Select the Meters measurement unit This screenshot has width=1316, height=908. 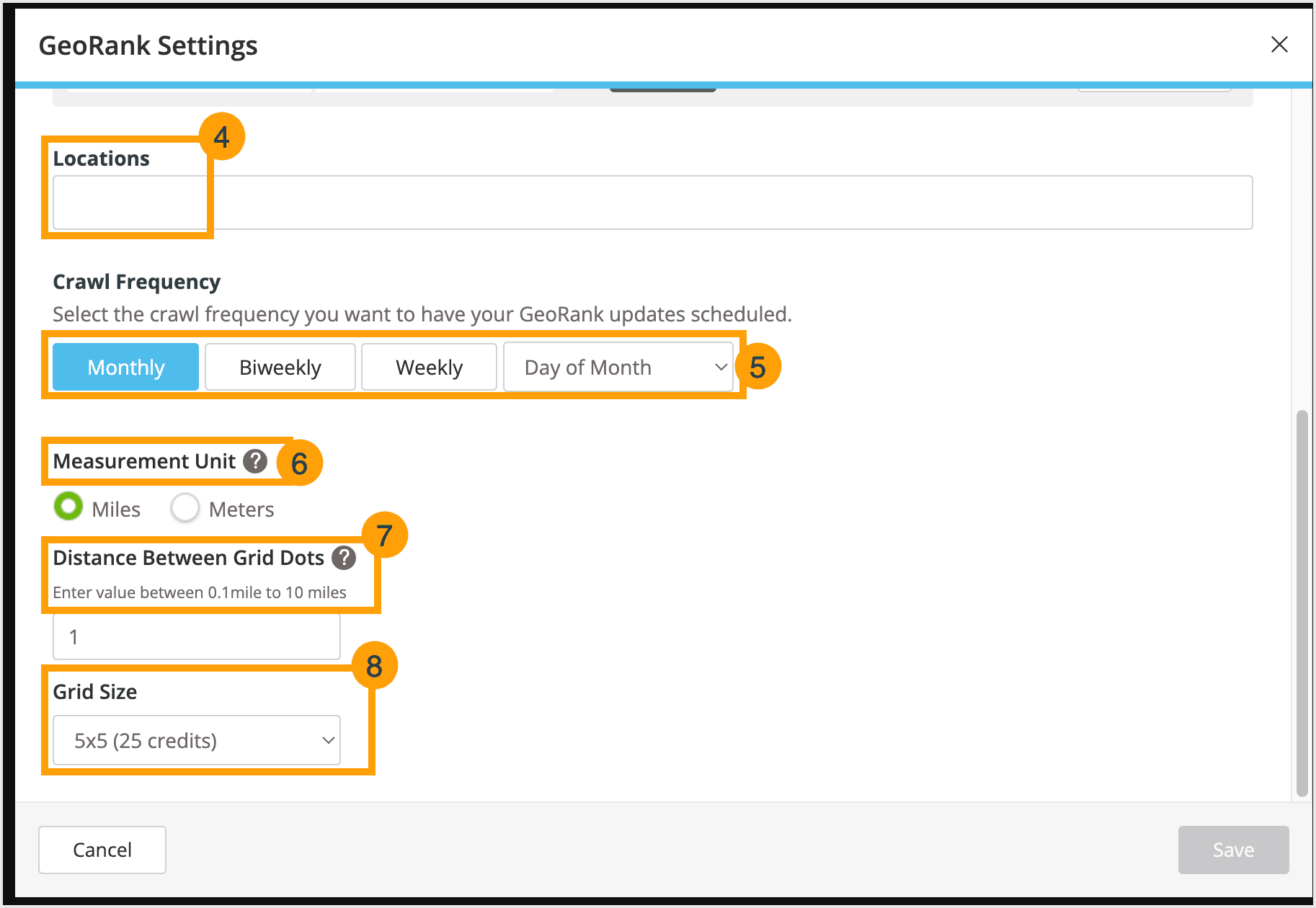pos(185,507)
